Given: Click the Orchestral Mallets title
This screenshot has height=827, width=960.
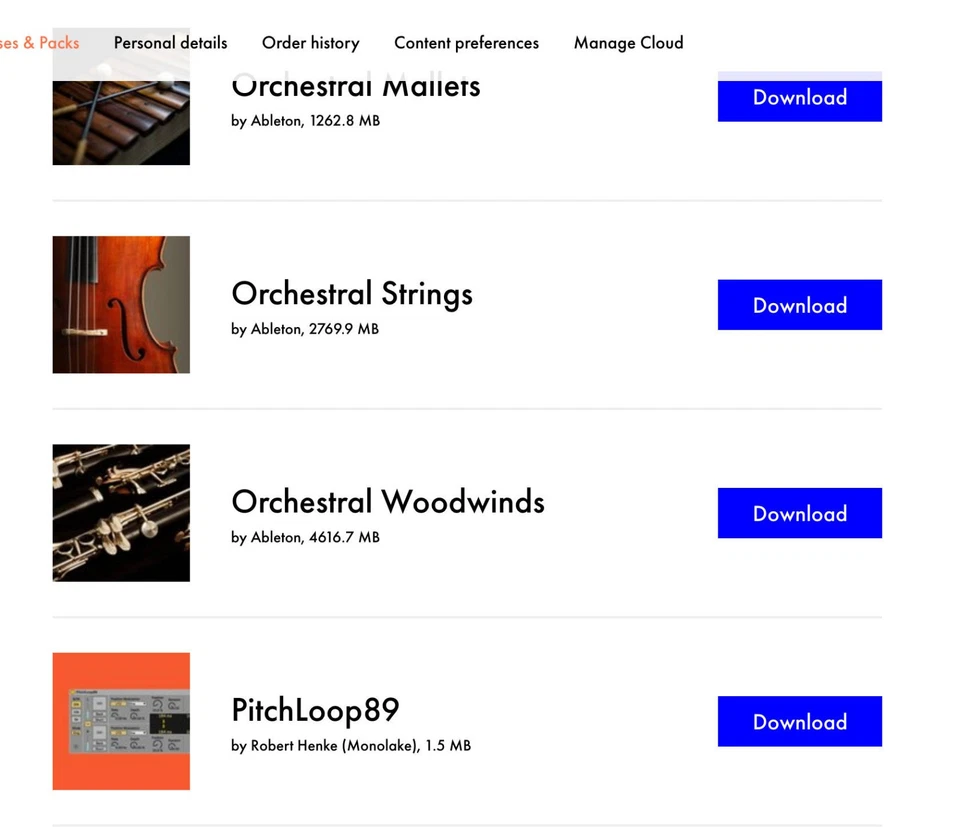Looking at the screenshot, I should point(355,88).
